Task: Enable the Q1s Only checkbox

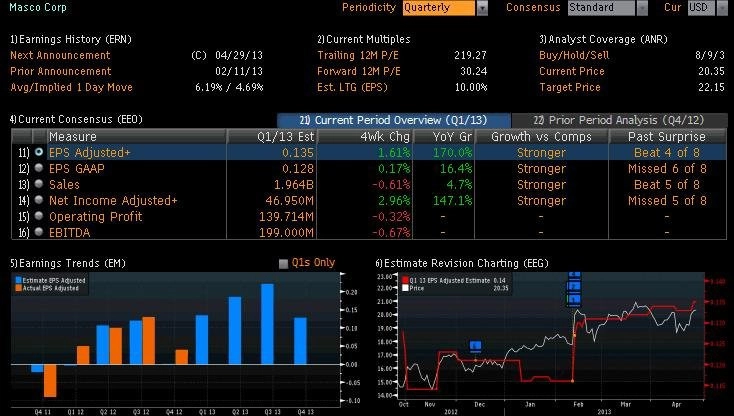Action: tap(283, 263)
